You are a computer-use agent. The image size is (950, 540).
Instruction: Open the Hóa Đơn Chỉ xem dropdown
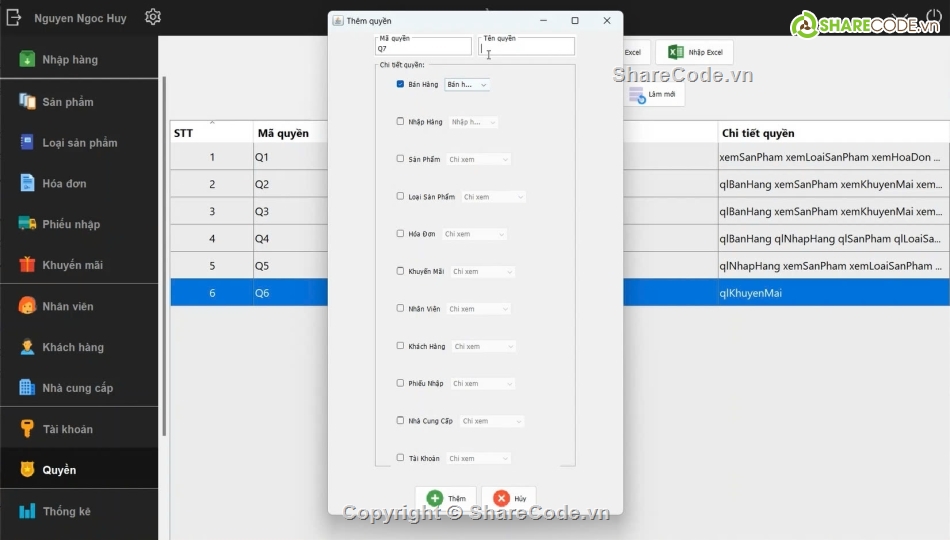[x=474, y=234]
